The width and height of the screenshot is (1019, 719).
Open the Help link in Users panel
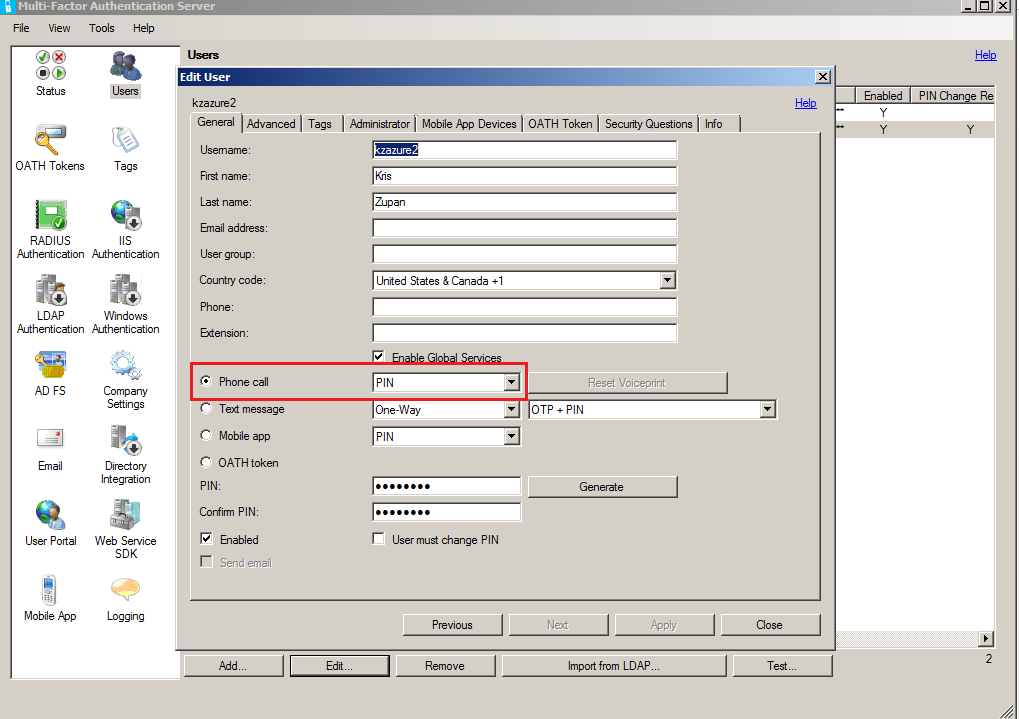click(986, 55)
